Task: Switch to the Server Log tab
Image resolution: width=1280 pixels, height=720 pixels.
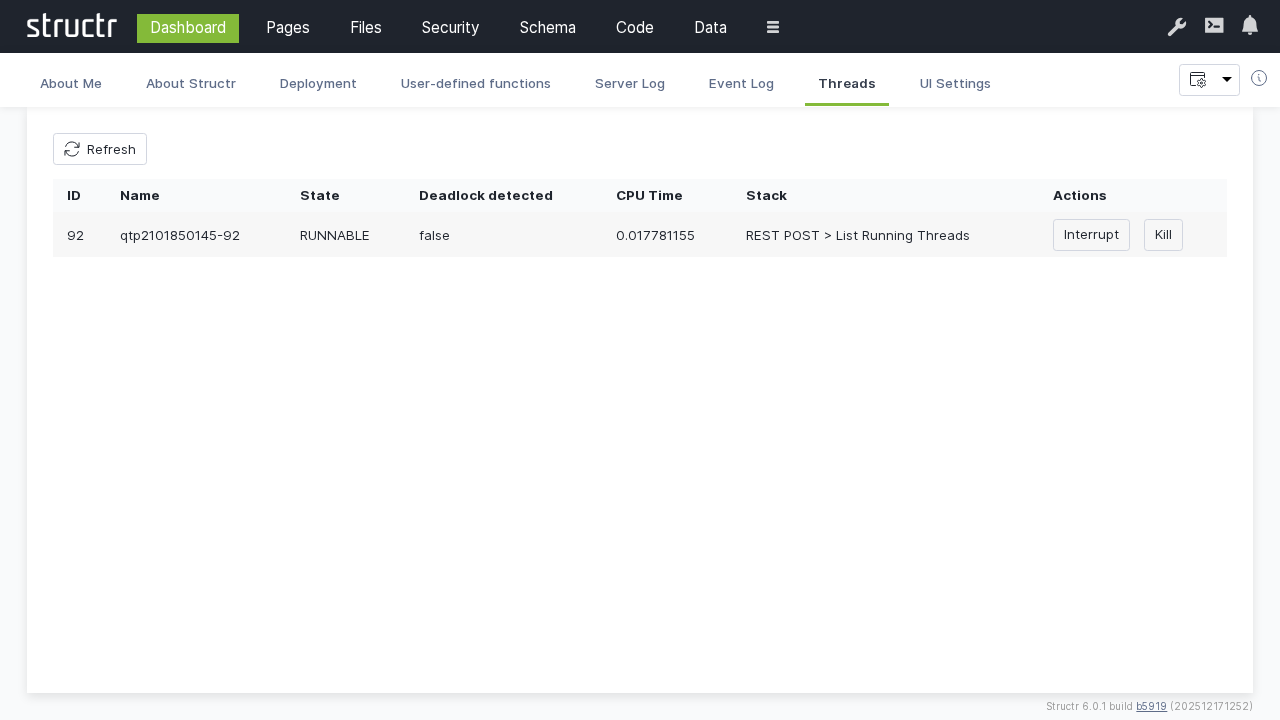Action: (x=630, y=83)
